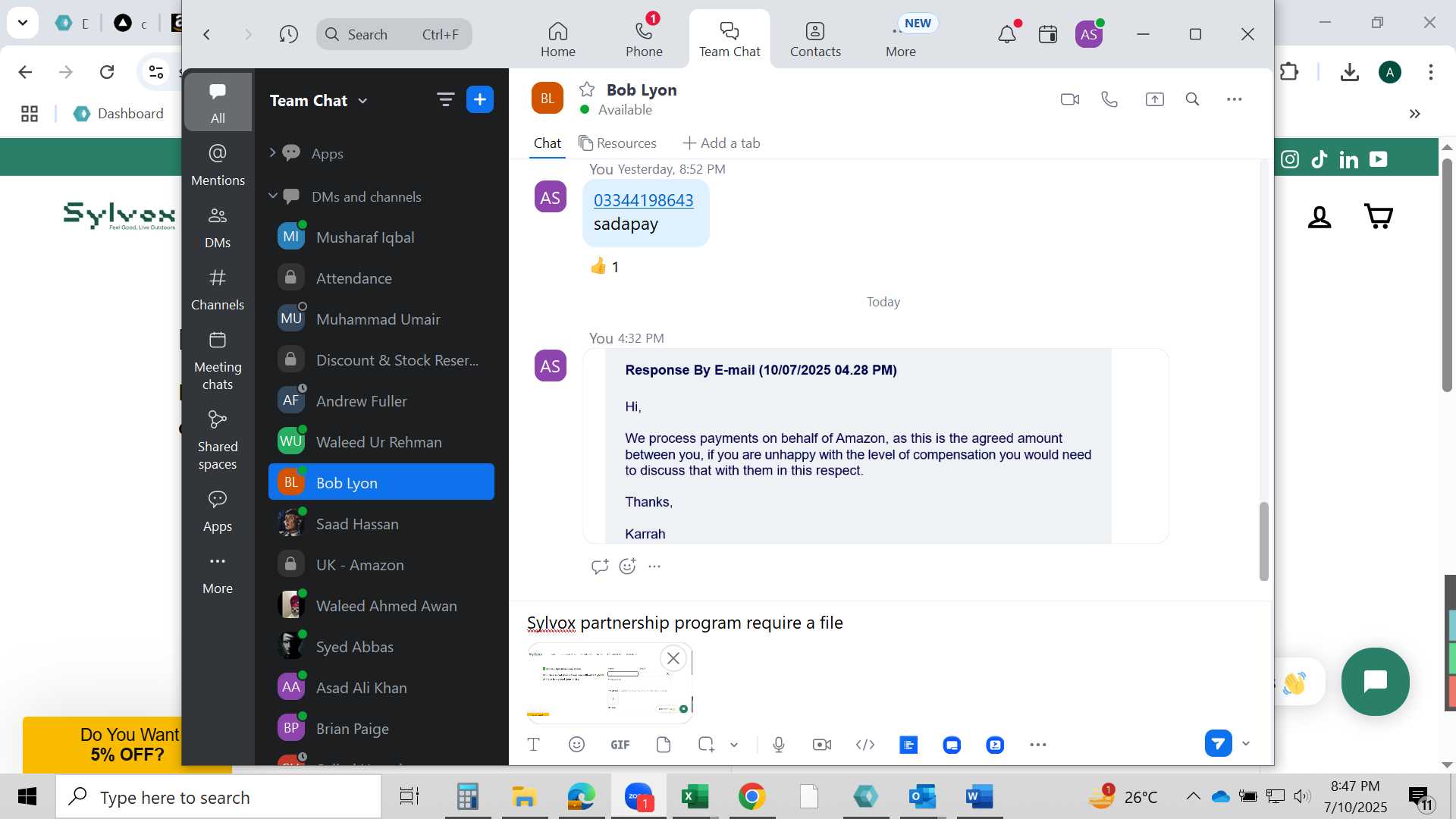Screen dimensions: 1456x819
Task: Open Shared spaces in the sidebar
Action: 218,440
